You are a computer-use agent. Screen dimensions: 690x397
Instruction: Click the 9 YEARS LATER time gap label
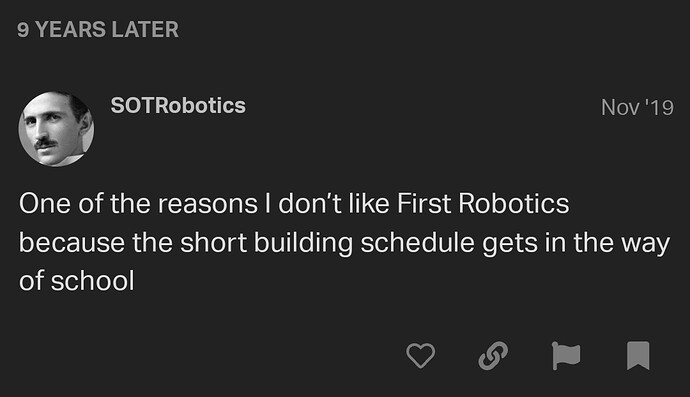pos(98,30)
